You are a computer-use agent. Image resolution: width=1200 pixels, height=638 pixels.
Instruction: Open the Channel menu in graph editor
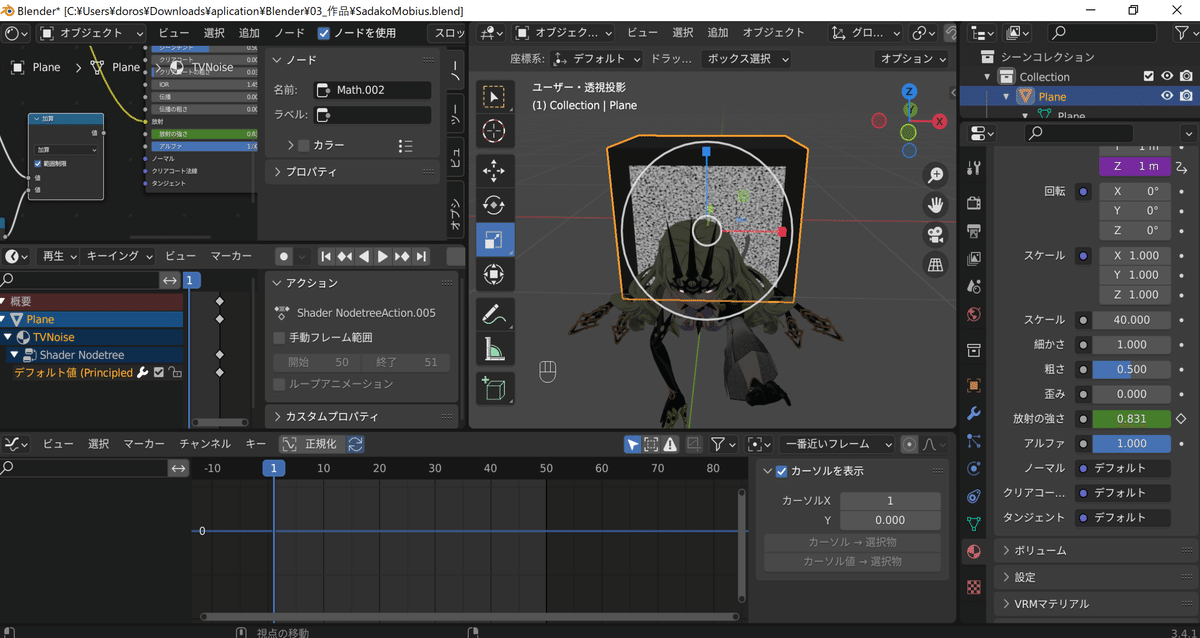[x=205, y=444]
